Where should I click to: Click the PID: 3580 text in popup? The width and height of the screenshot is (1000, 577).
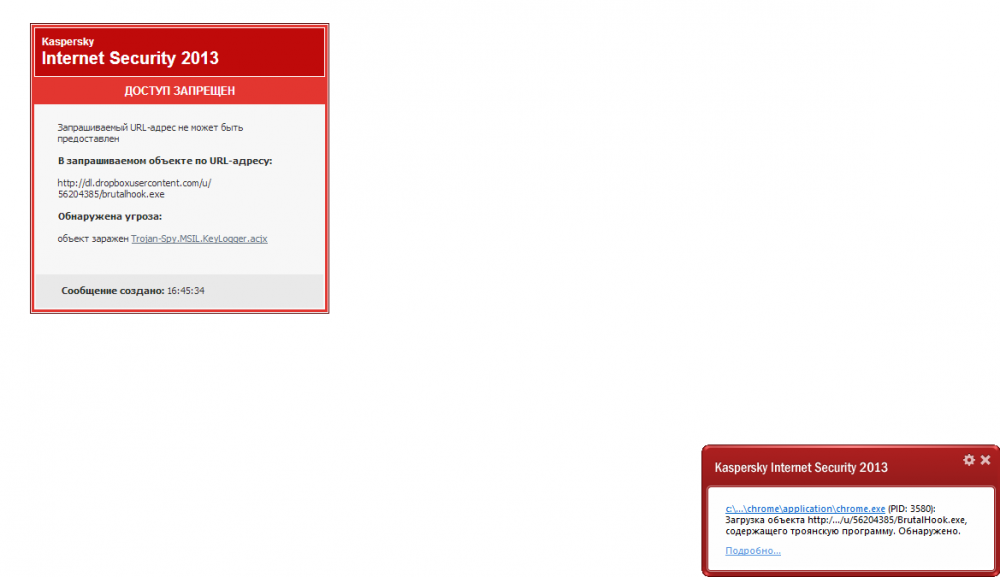point(911,509)
